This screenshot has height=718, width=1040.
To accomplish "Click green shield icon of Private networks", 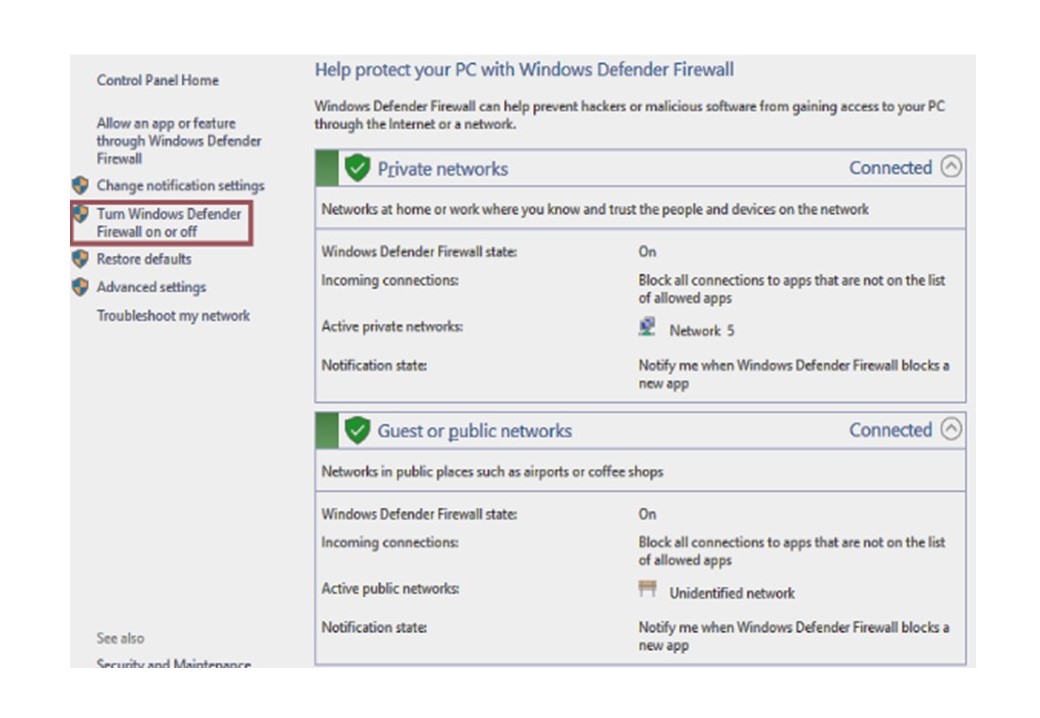I will tap(357, 168).
